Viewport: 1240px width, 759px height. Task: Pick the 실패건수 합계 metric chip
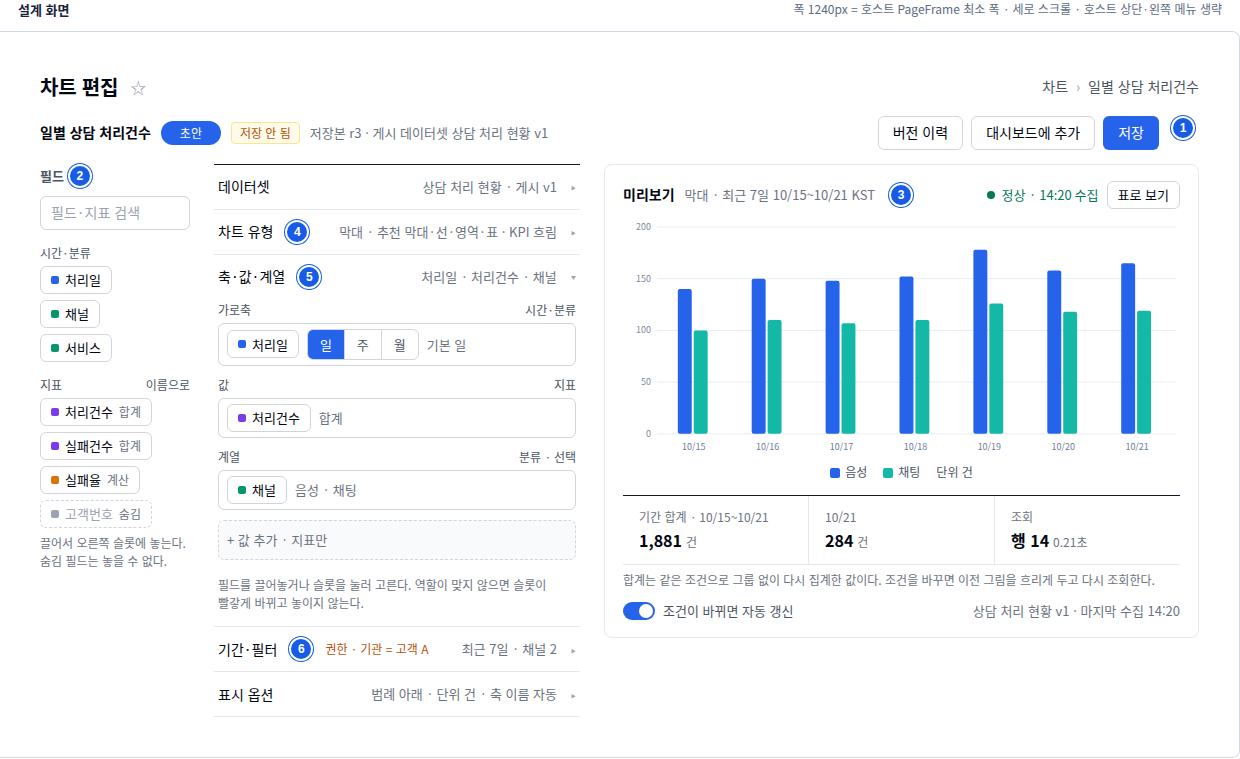tap(96, 446)
